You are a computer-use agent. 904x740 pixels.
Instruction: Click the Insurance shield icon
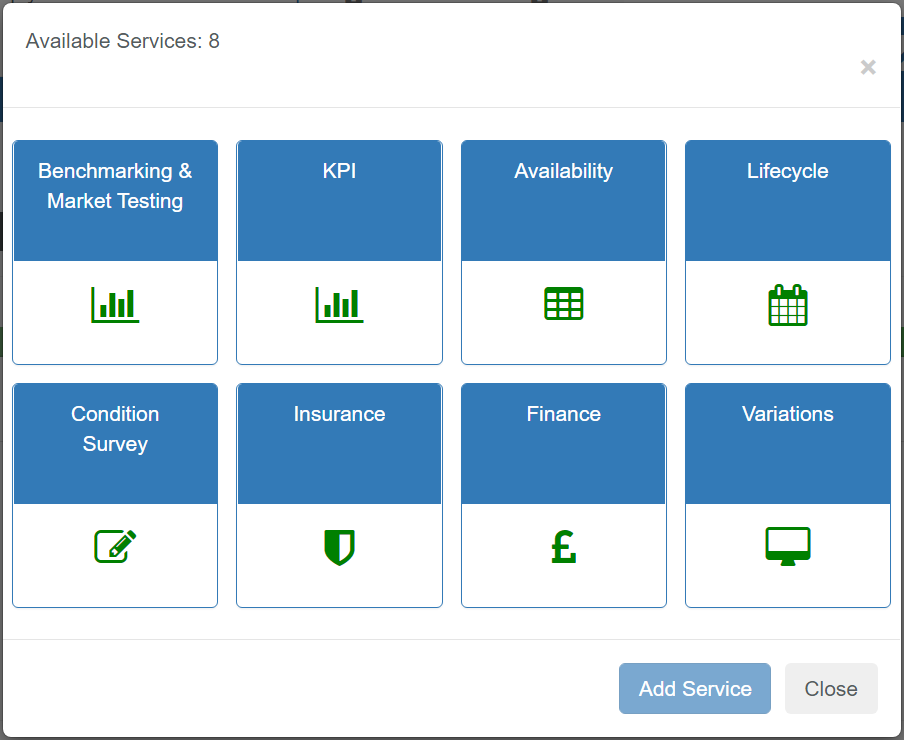[x=340, y=548]
